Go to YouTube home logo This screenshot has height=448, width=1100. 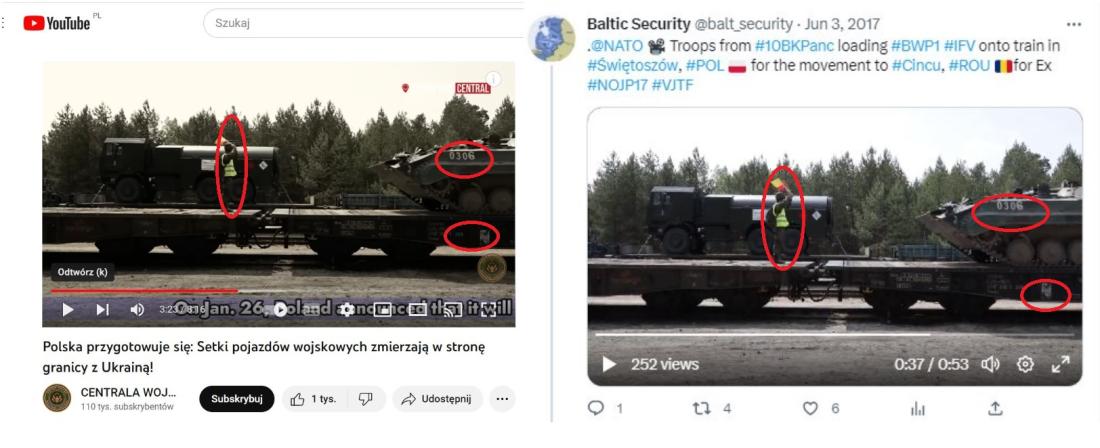[58, 23]
